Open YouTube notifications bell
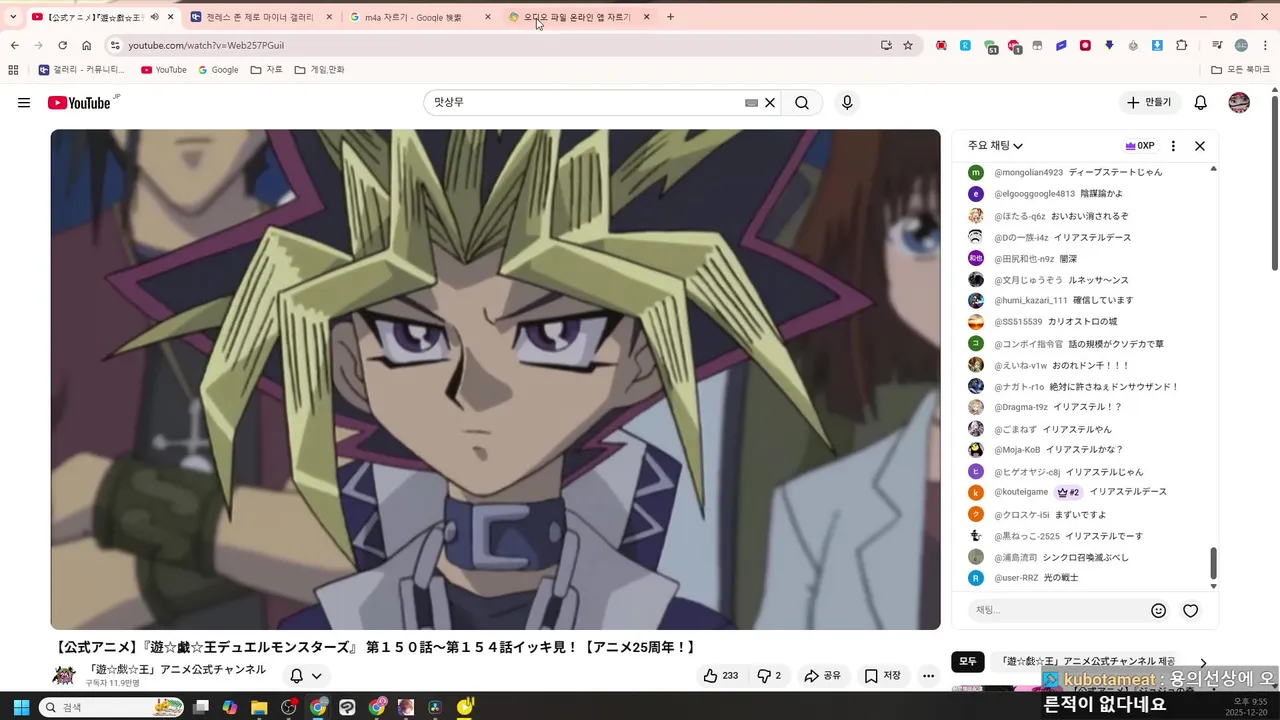The height and width of the screenshot is (720, 1280). (1201, 103)
